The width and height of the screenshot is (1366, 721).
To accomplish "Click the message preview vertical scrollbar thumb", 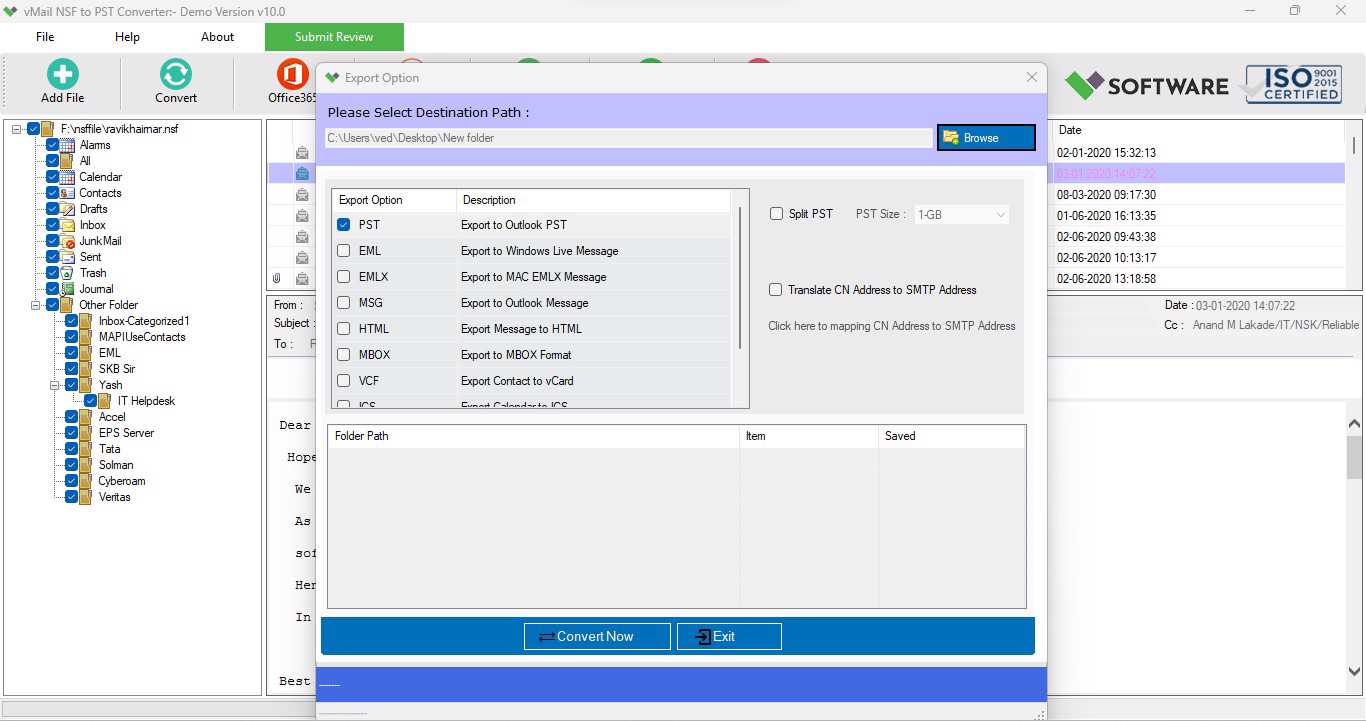I will (x=1355, y=457).
